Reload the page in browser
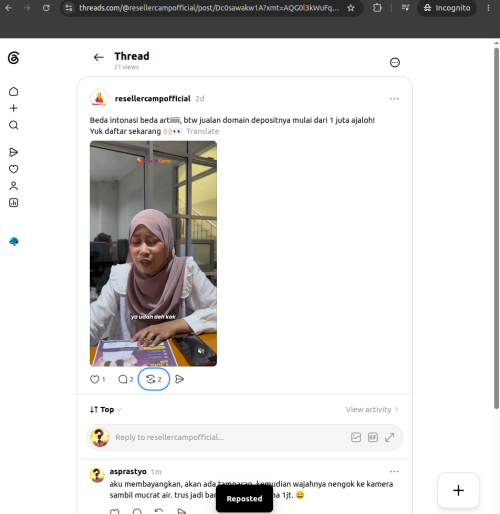 (46, 8)
